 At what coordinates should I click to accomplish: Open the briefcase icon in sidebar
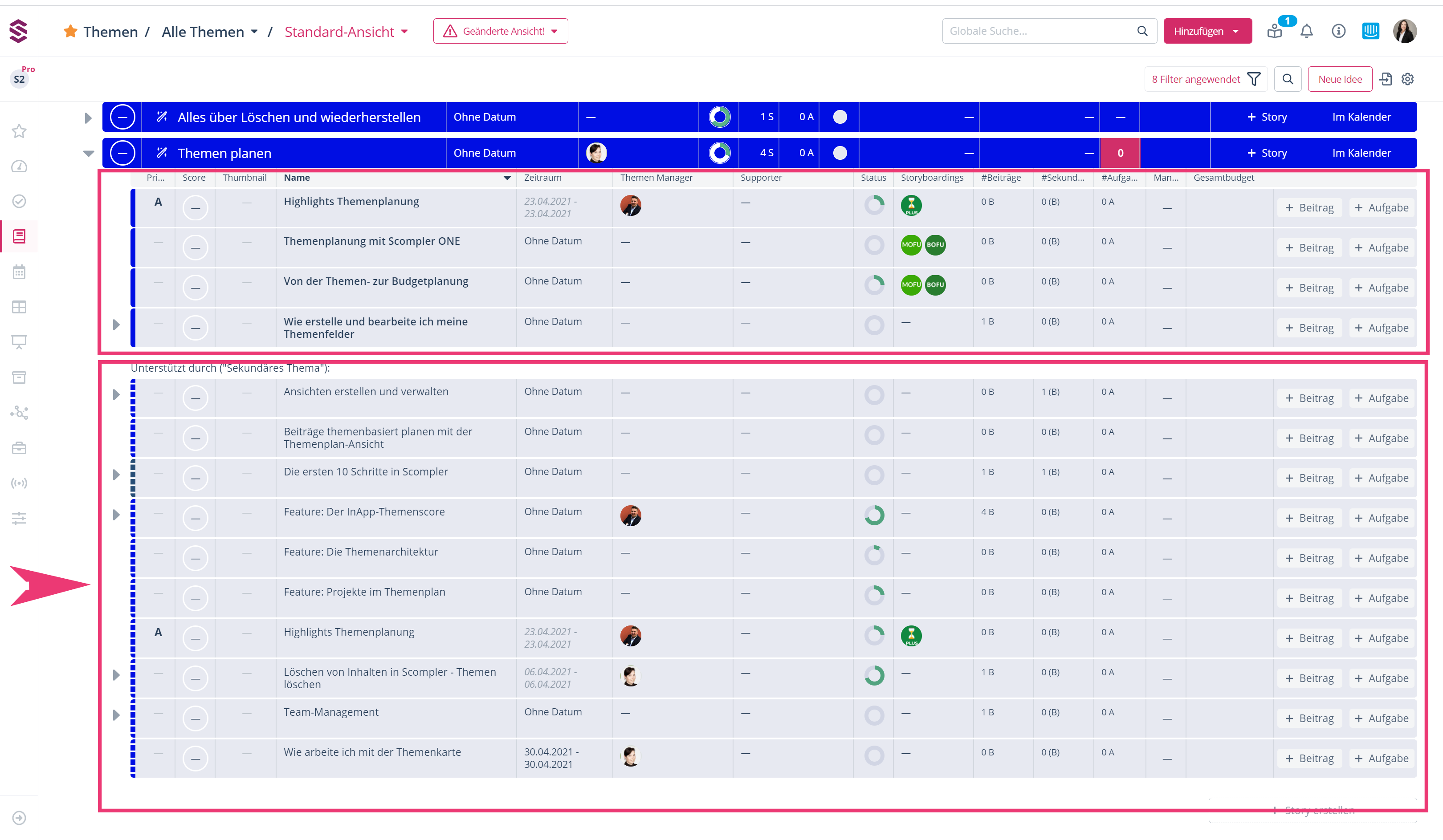[19, 448]
